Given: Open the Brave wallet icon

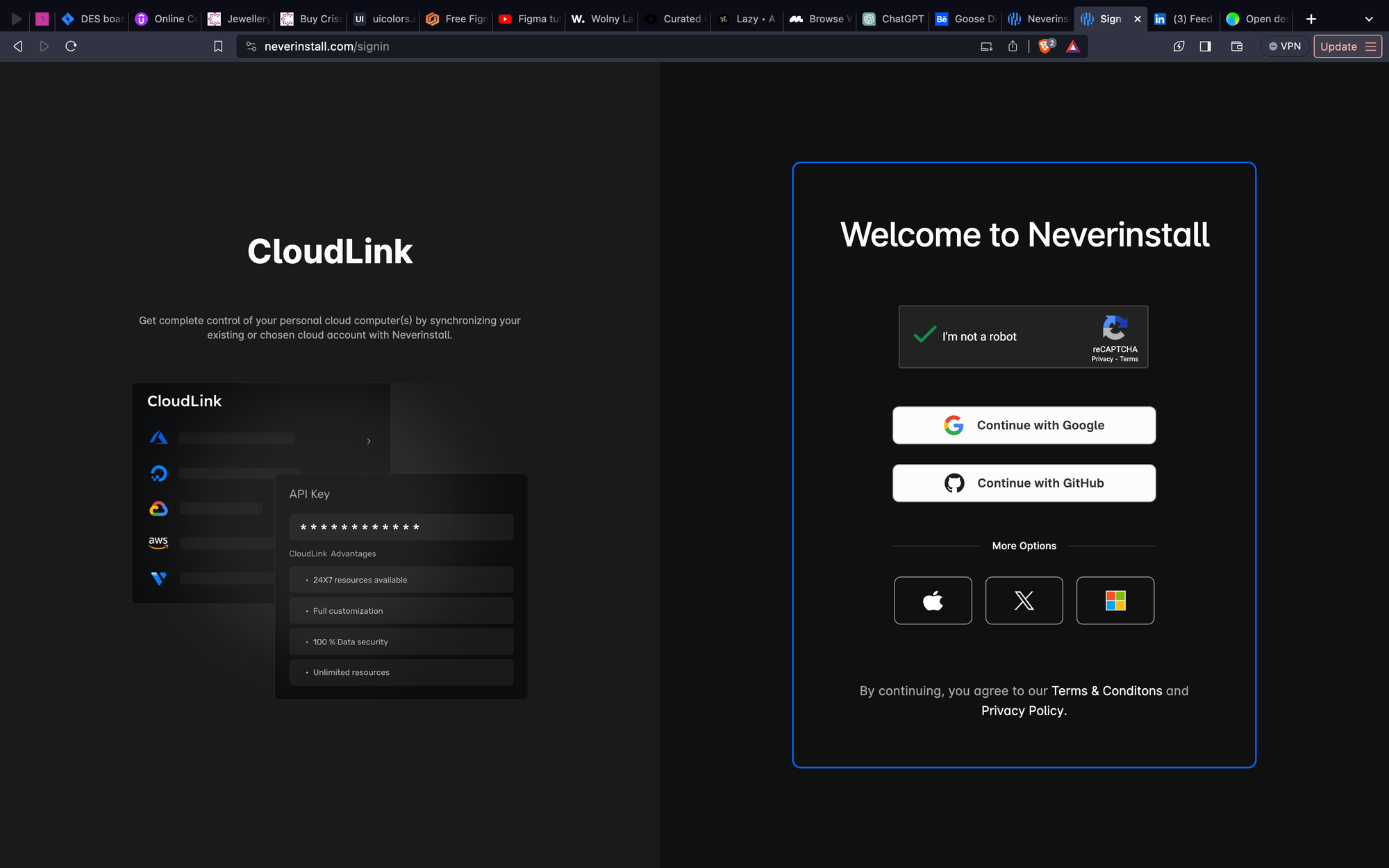Looking at the screenshot, I should [1236, 47].
